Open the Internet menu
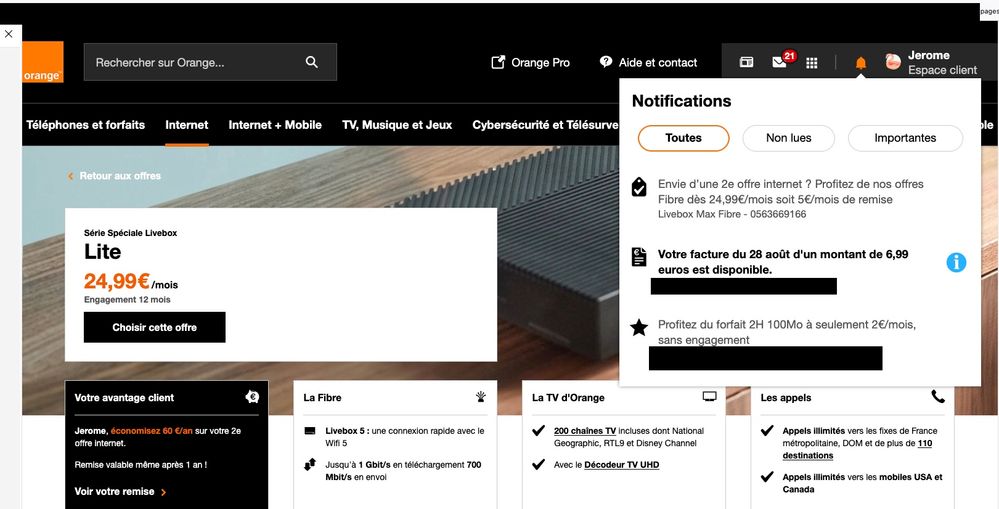 187,125
